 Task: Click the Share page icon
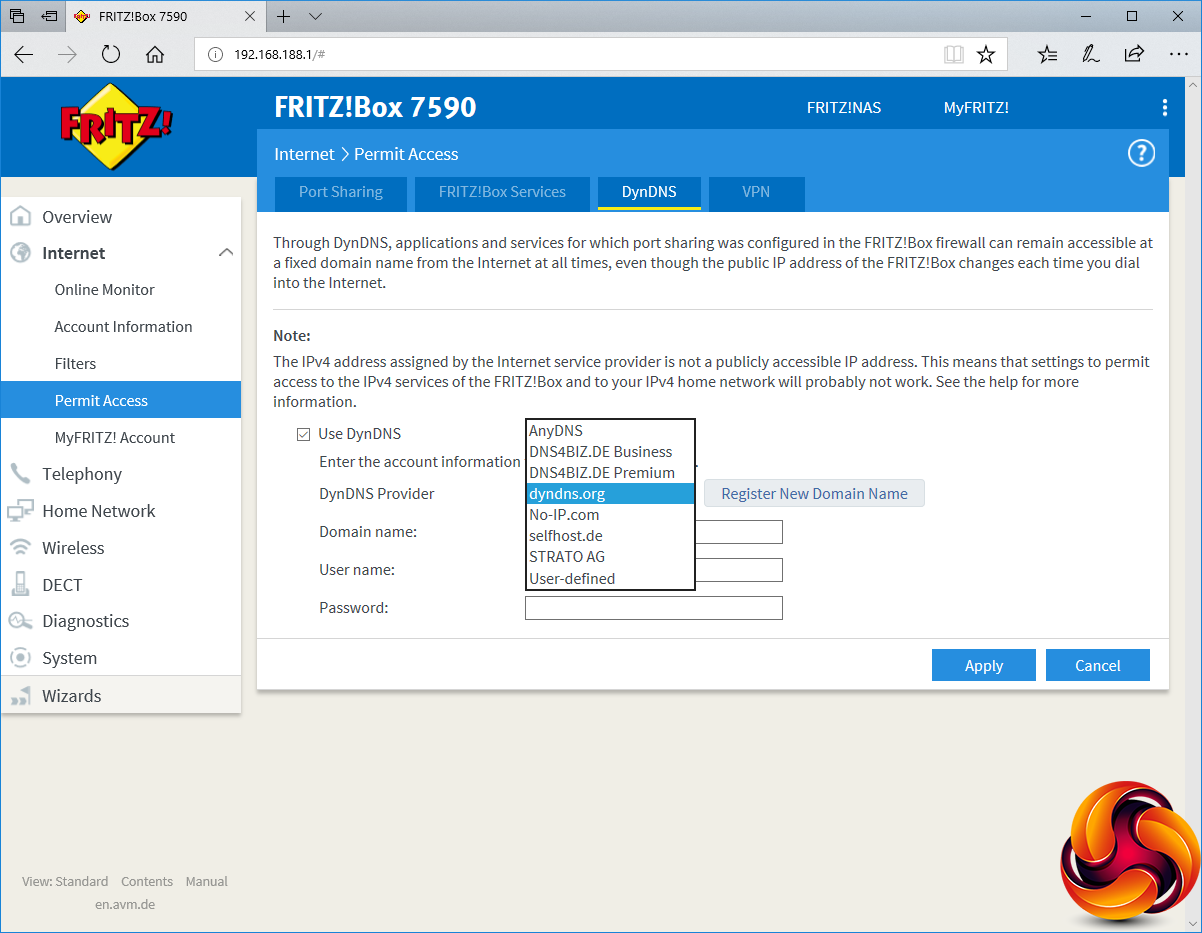(1134, 55)
